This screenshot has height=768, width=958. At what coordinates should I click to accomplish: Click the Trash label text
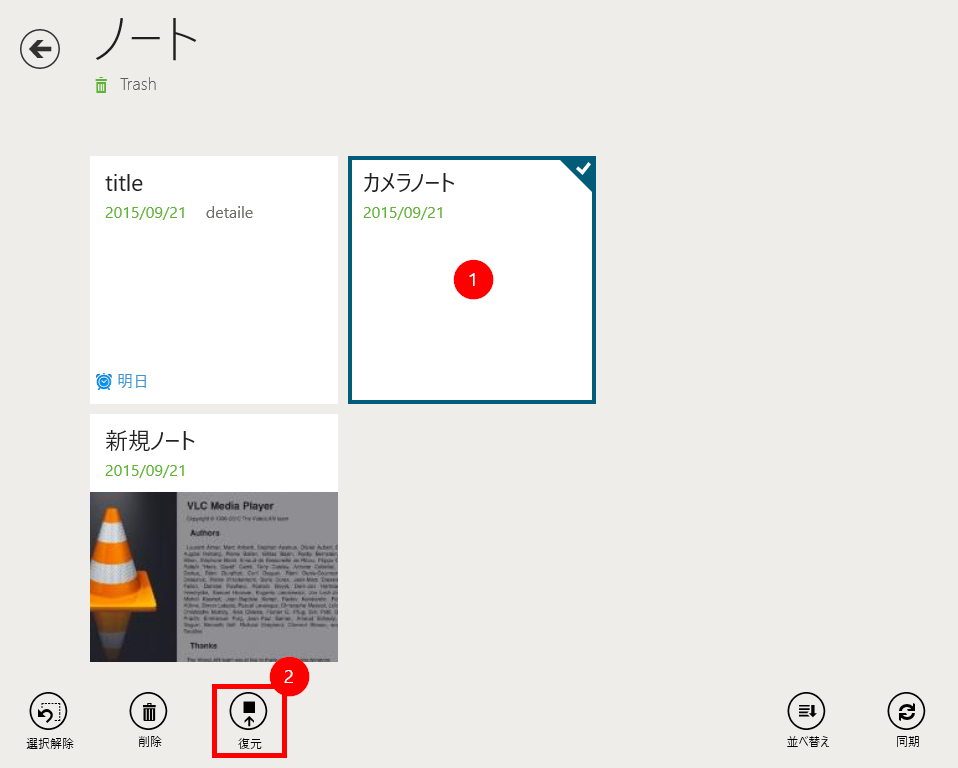pyautogui.click(x=138, y=84)
